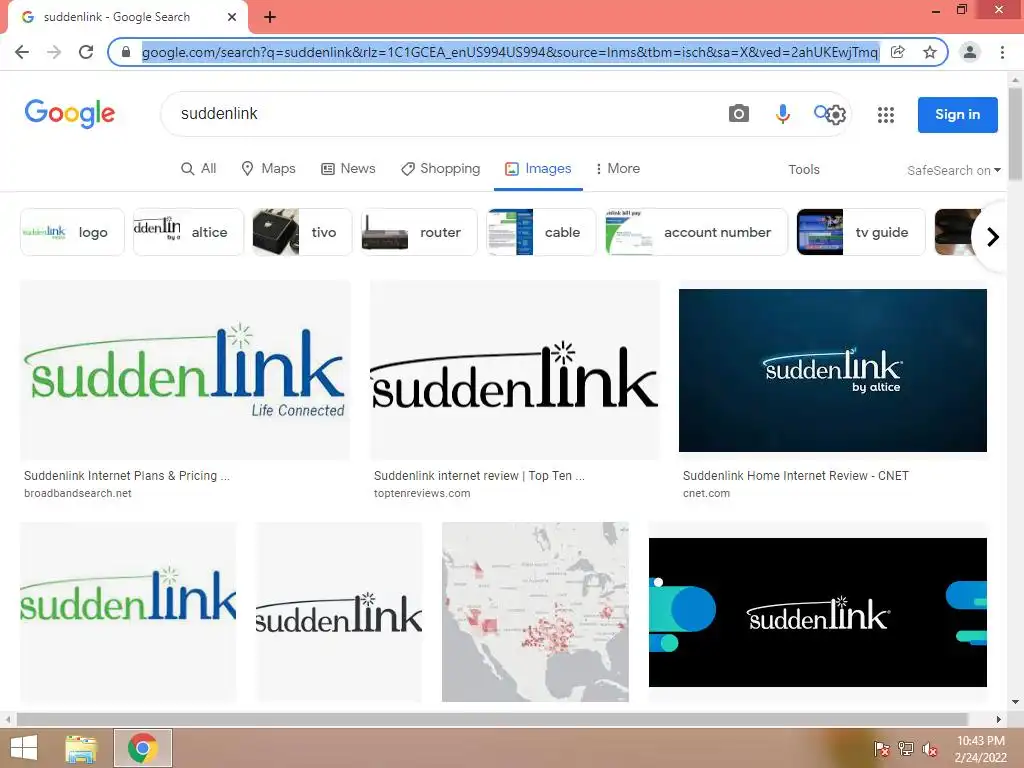Open the black banner suddenlink image
This screenshot has width=1024, height=768.
click(818, 612)
